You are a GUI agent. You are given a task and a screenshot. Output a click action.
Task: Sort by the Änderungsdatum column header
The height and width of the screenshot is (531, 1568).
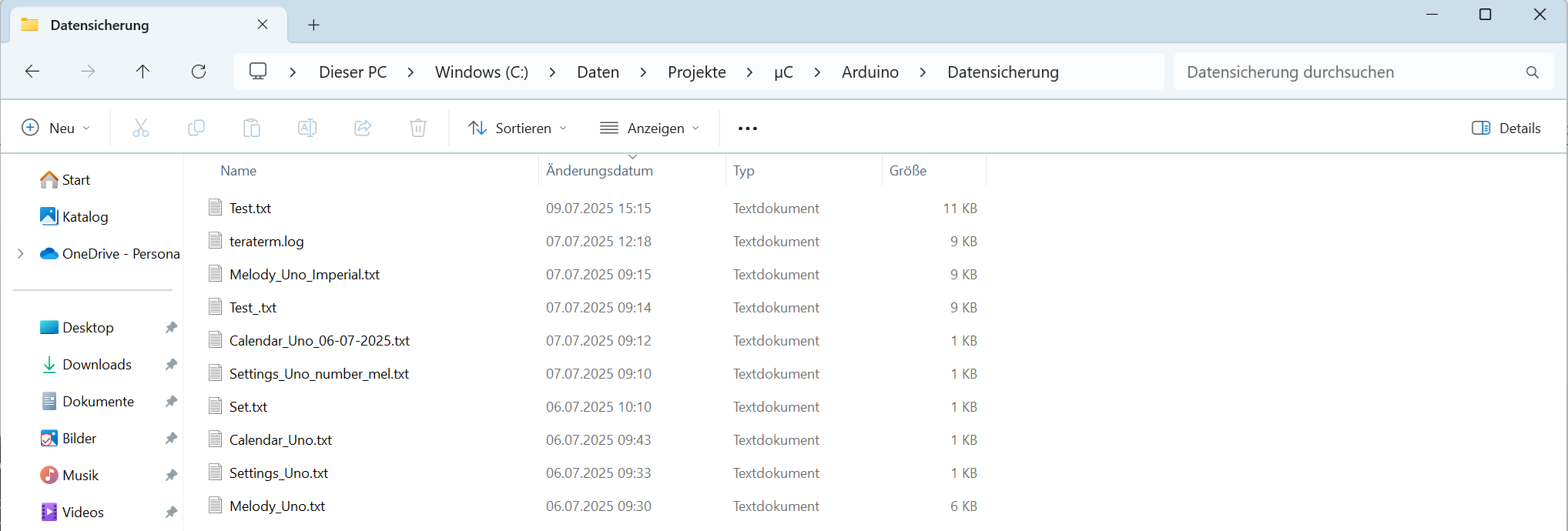[x=599, y=171]
